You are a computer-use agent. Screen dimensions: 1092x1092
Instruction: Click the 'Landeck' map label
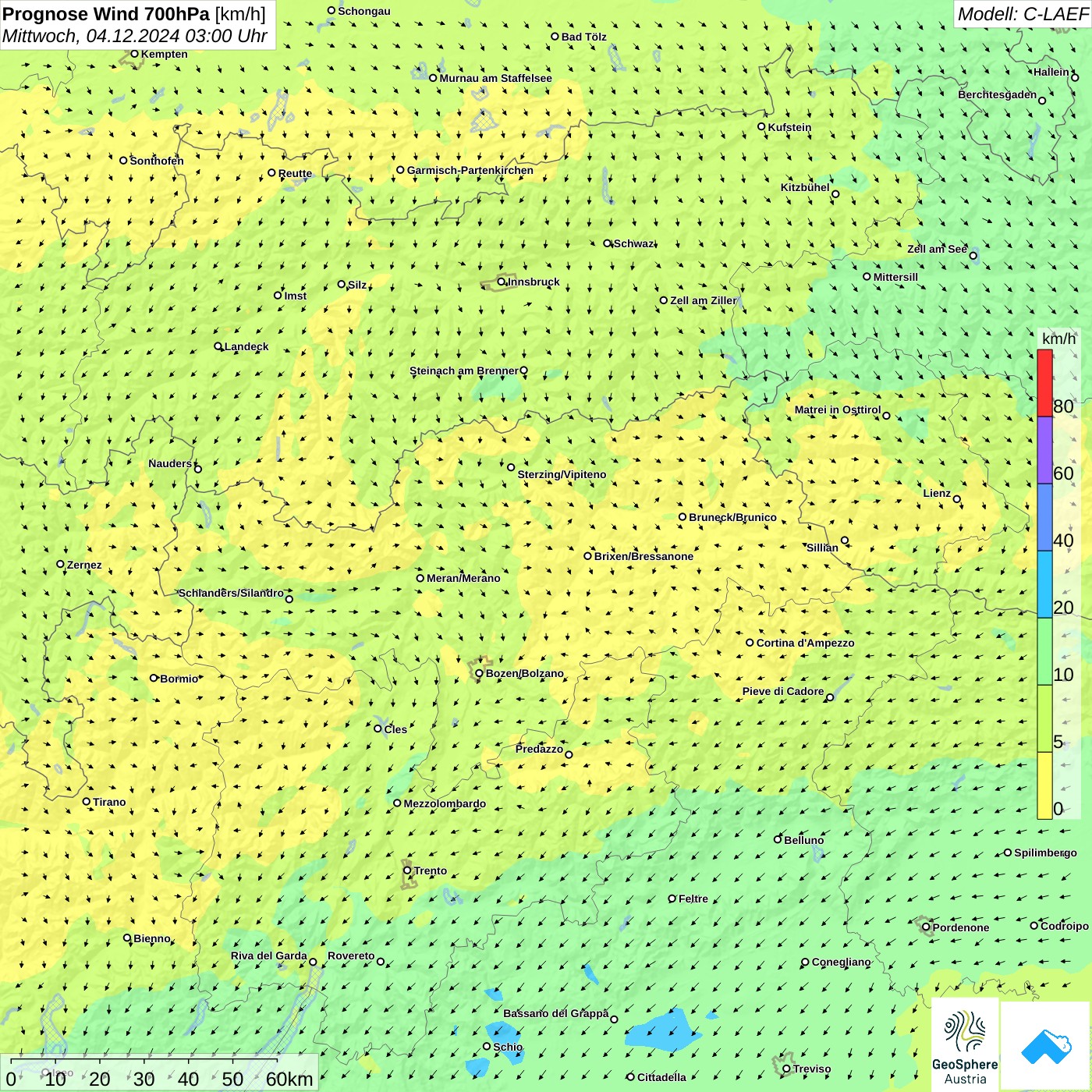246,346
